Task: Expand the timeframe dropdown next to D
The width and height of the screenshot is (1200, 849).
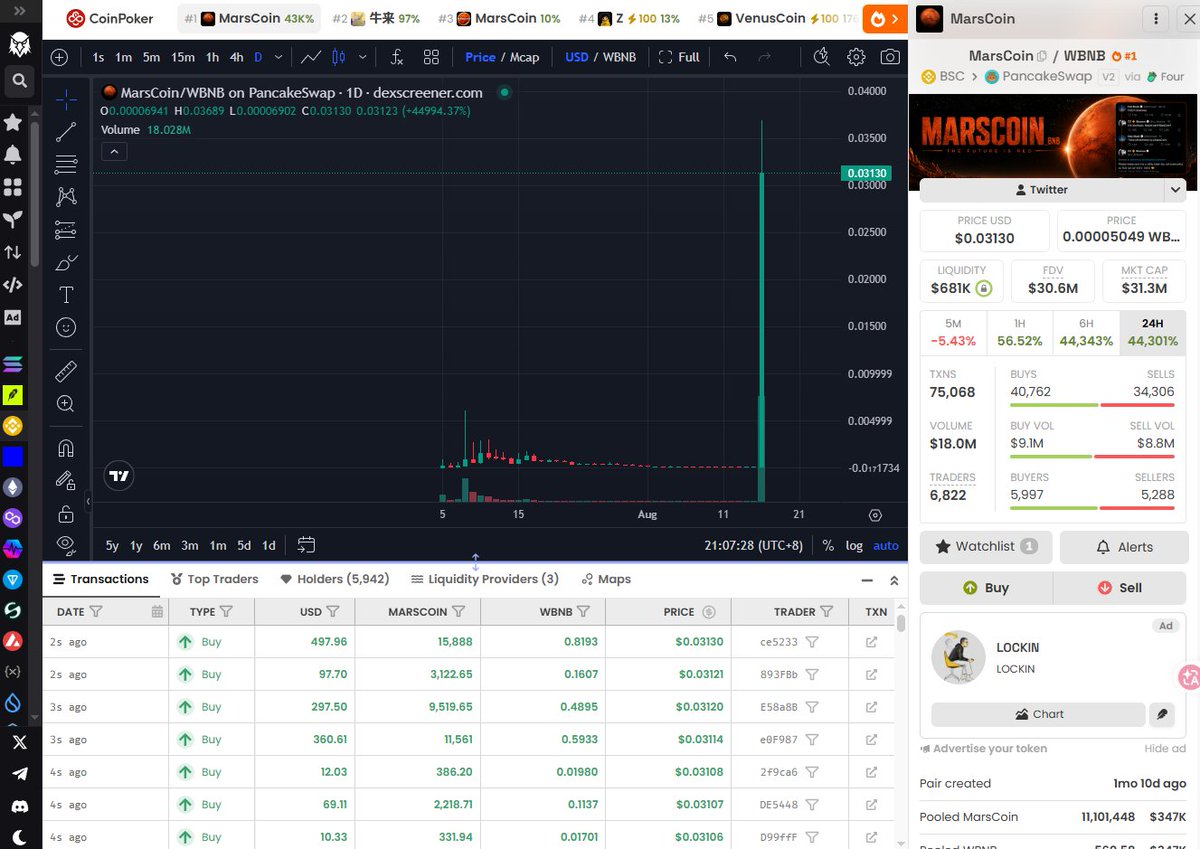Action: [278, 57]
